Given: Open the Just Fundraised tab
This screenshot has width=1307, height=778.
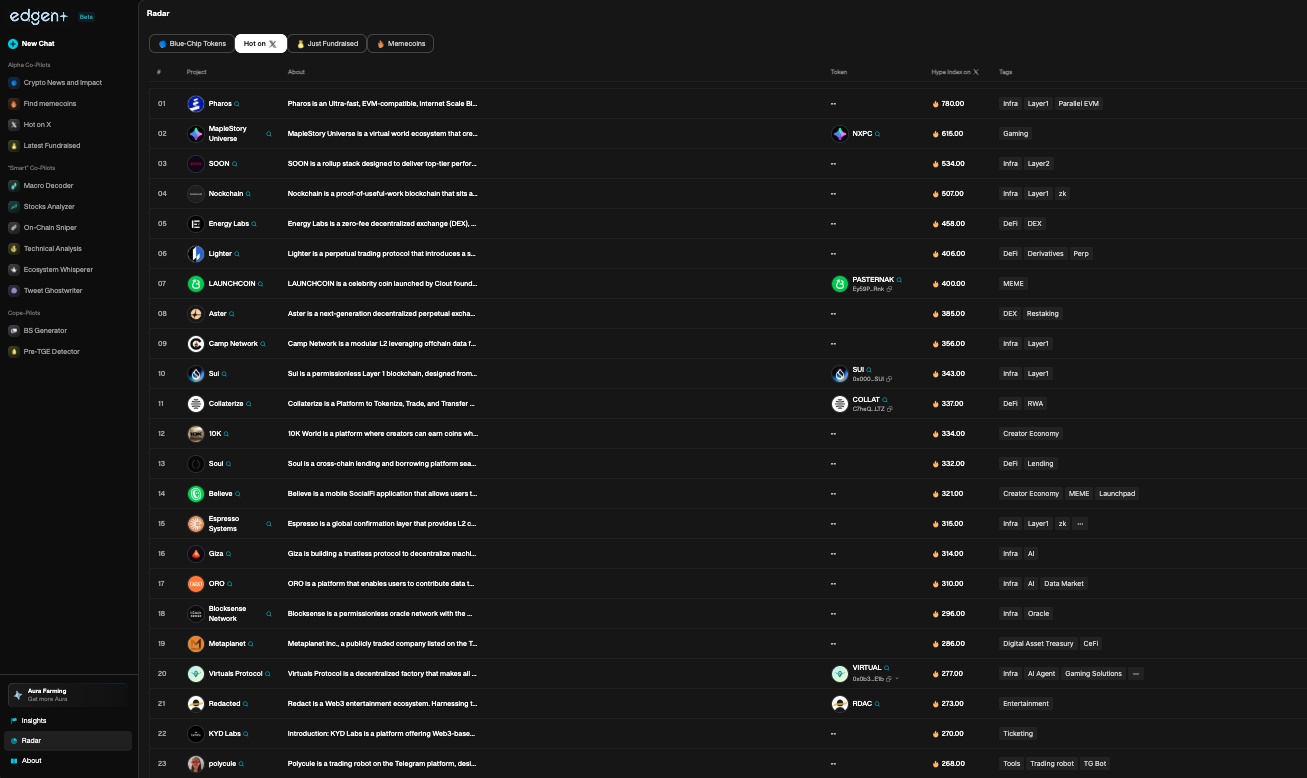Looking at the screenshot, I should click(327, 44).
